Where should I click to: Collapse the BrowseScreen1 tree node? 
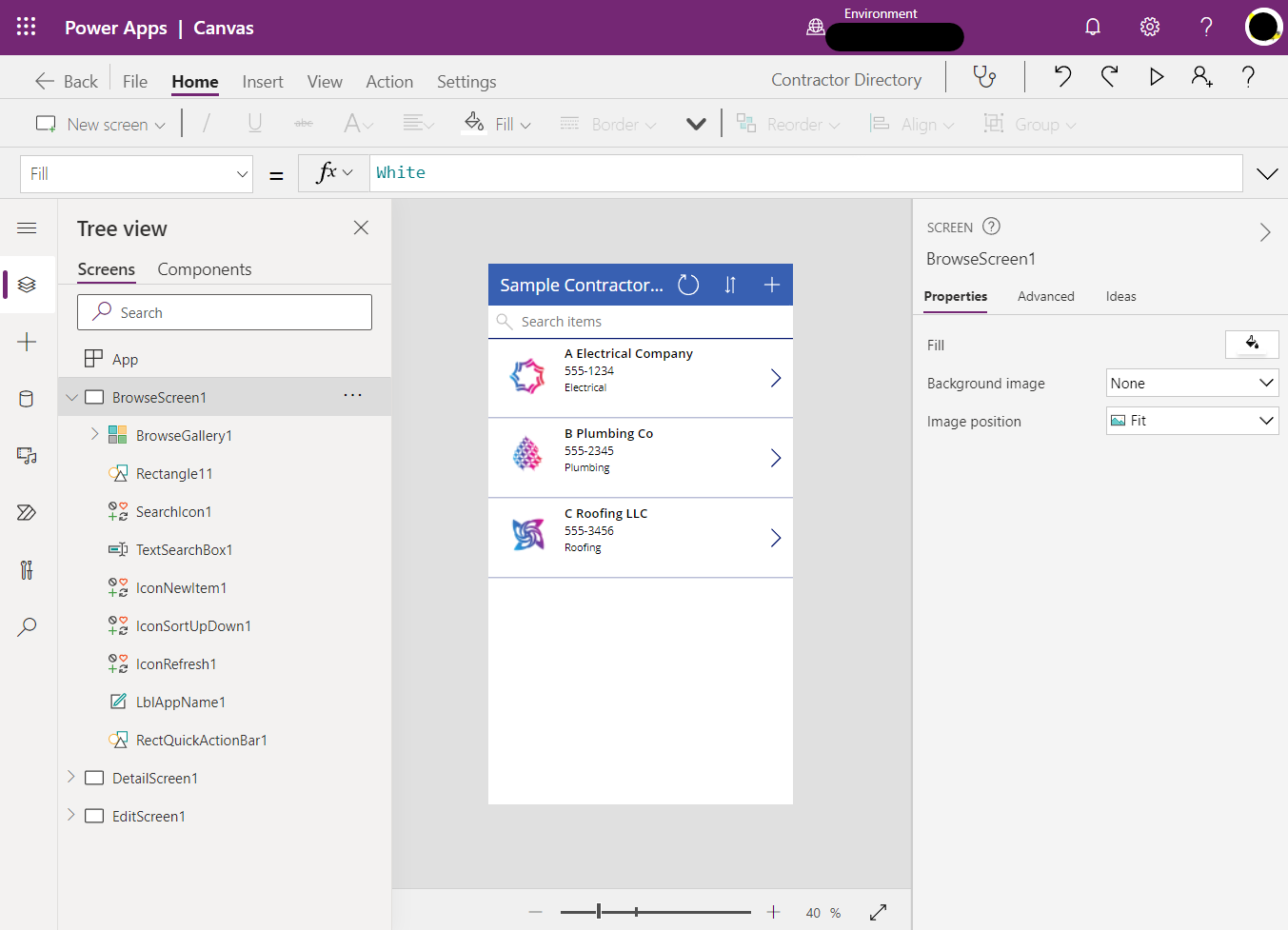[71, 397]
